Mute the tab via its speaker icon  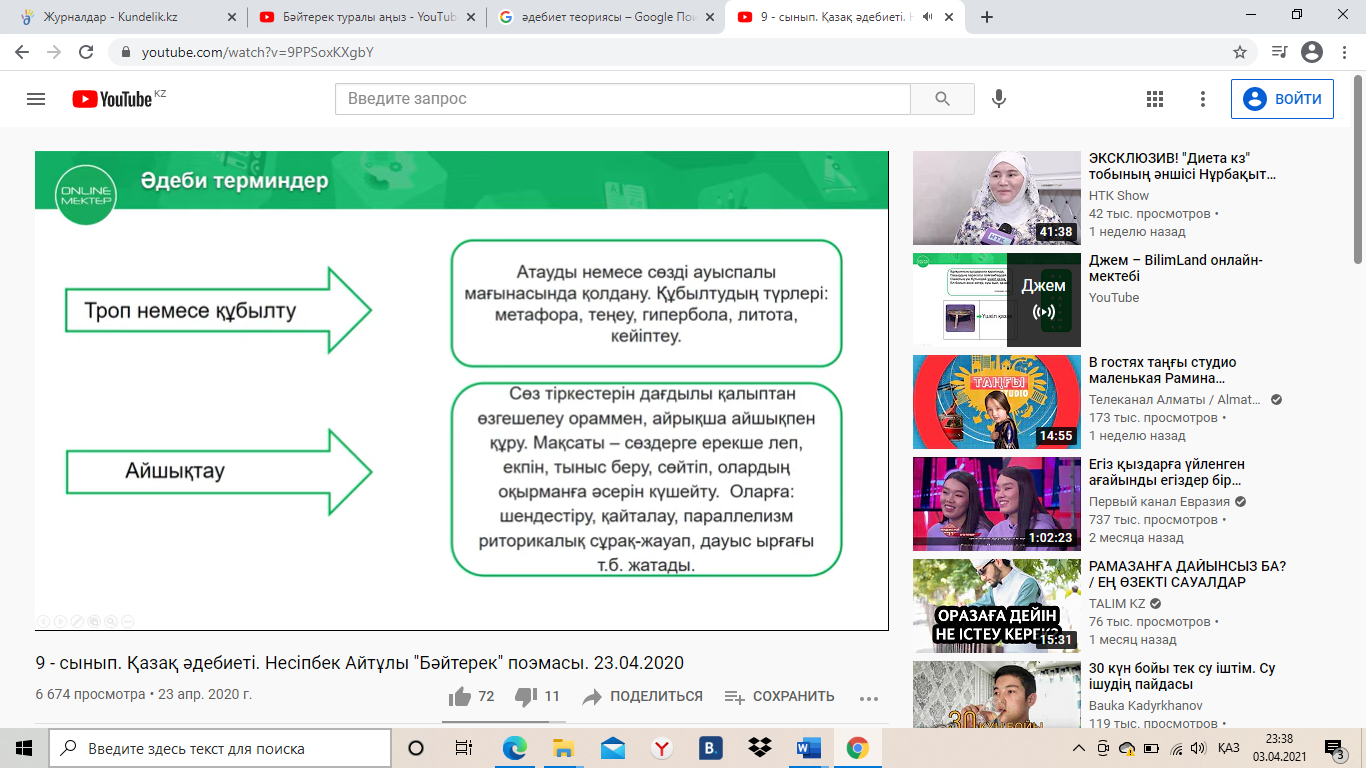927,17
